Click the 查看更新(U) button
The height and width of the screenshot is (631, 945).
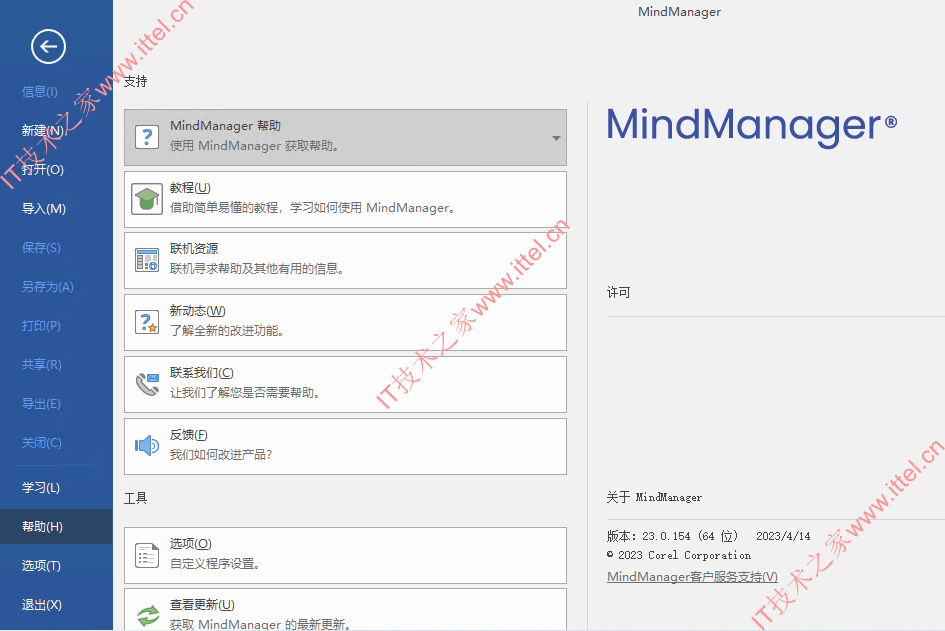[x=345, y=610]
